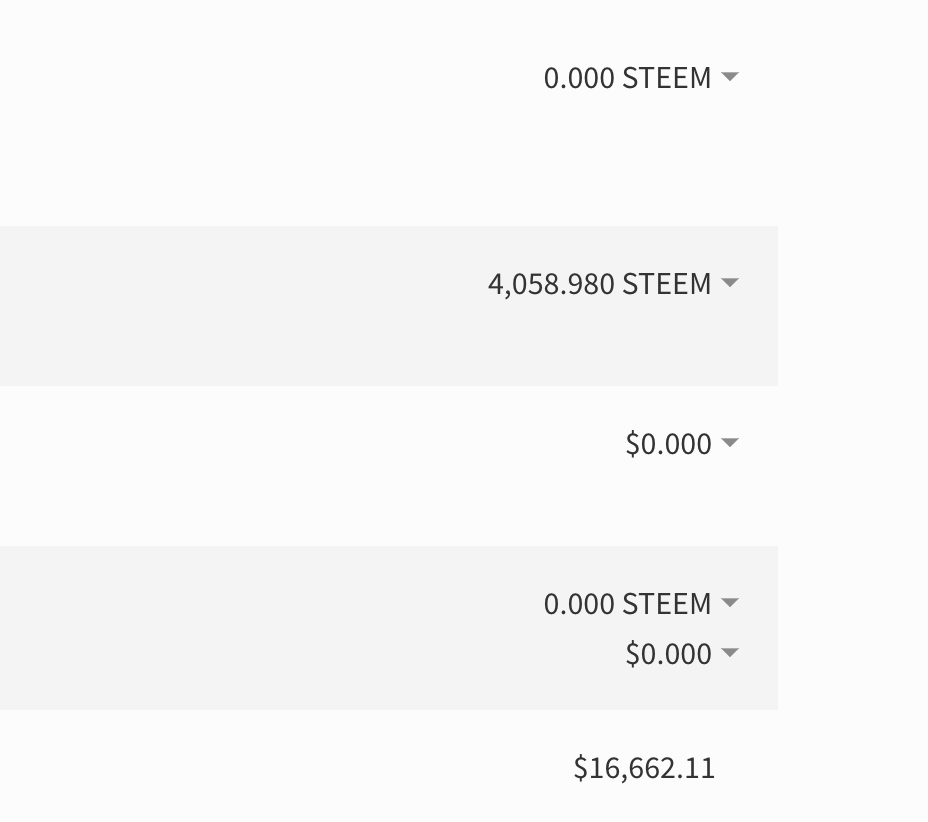Click the $0.000 text in the white row

pyautogui.click(x=668, y=444)
